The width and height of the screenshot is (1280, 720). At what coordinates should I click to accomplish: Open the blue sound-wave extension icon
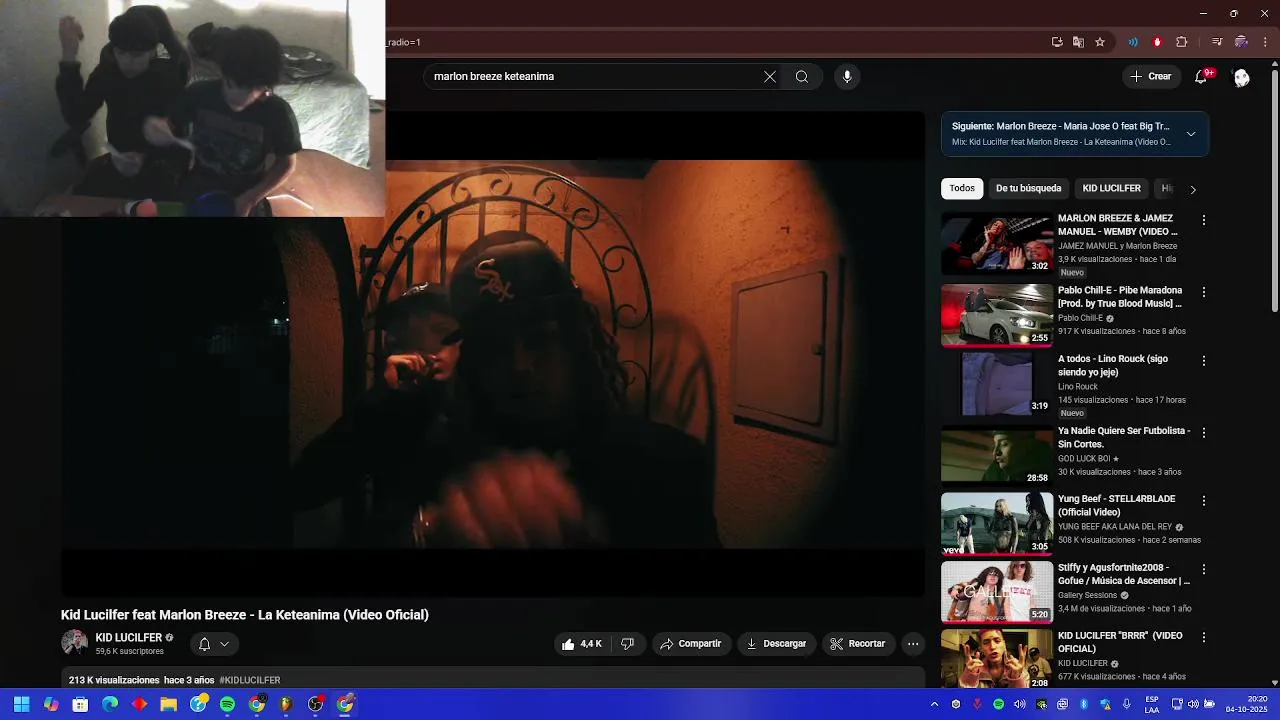(x=1133, y=42)
